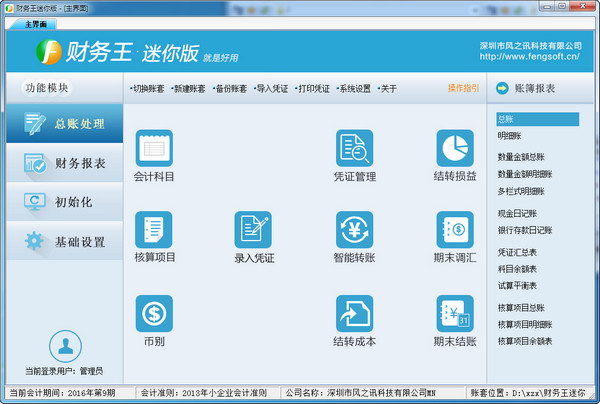Click the 结转损益 pie chart icon
The image size is (600, 404).
(x=455, y=149)
